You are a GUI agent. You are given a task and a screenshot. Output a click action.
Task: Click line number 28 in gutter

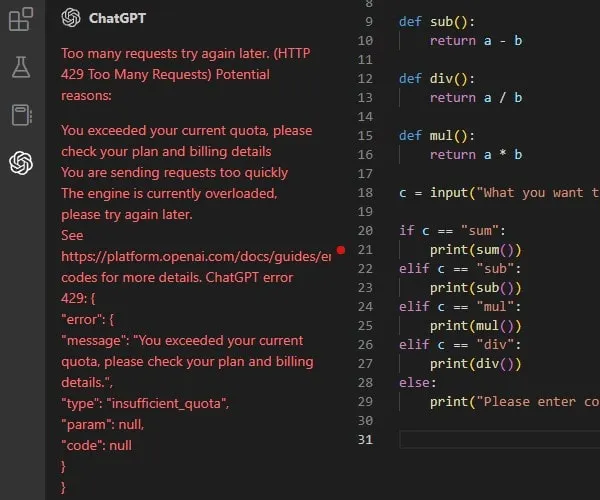point(365,382)
